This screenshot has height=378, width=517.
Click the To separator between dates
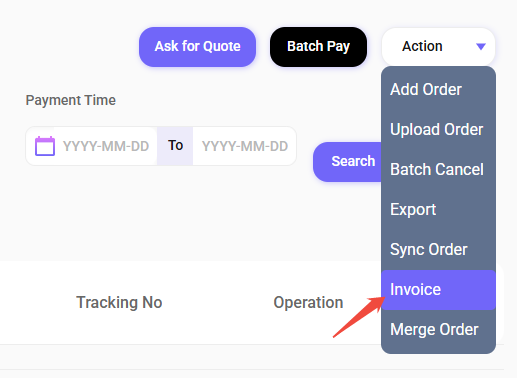[175, 145]
